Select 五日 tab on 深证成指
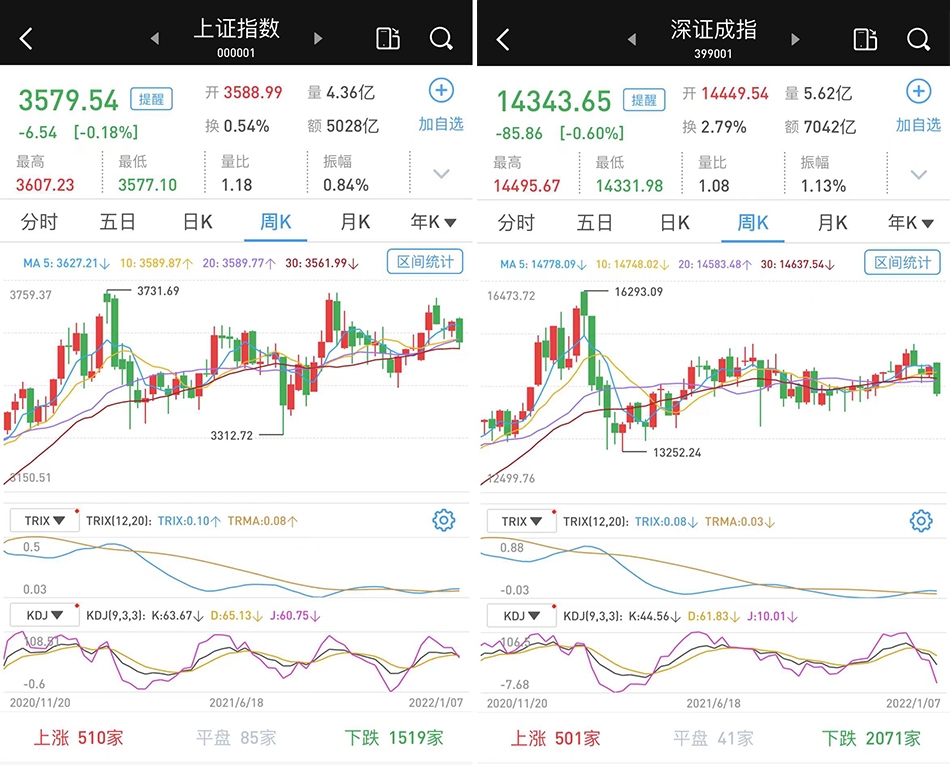Viewport: 950px width, 765px height. point(594,222)
